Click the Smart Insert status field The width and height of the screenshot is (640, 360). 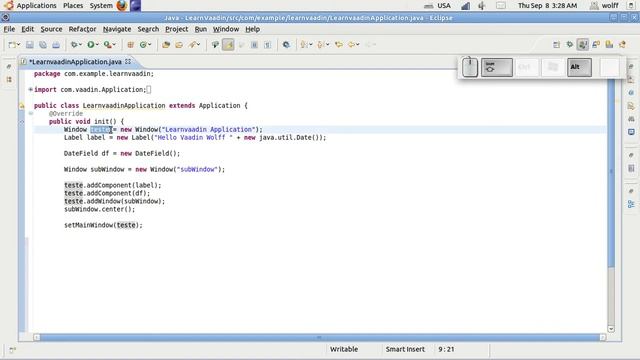(x=405, y=349)
